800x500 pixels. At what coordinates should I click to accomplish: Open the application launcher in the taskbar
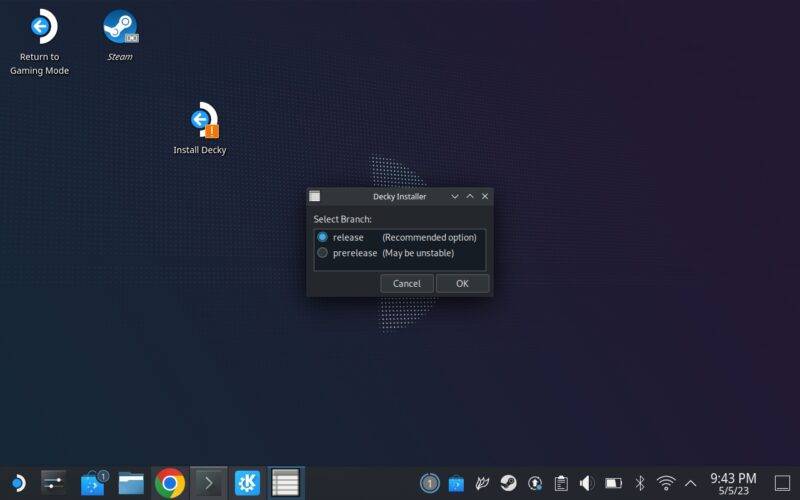pos(16,484)
